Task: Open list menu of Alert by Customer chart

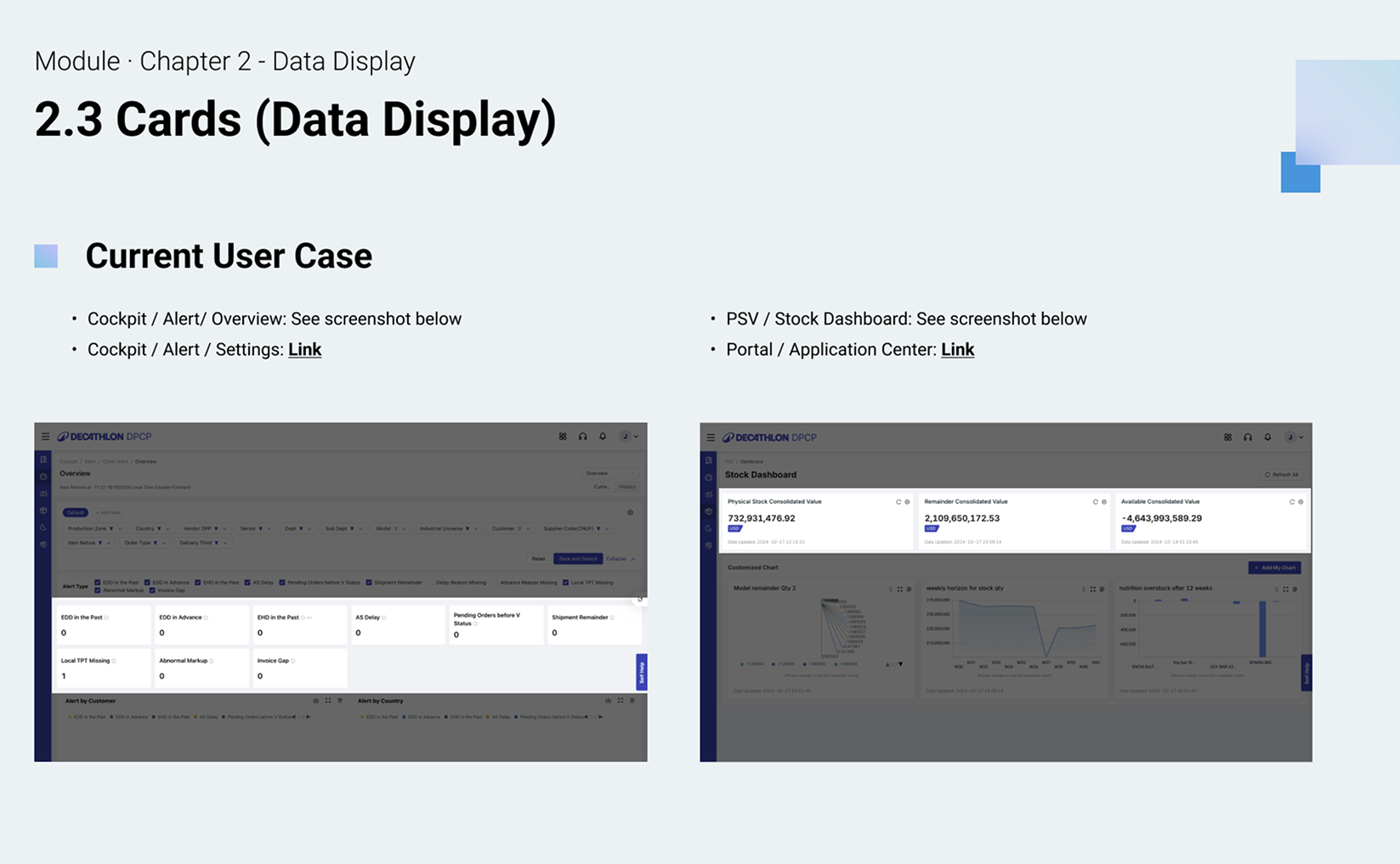Action: click(x=340, y=701)
